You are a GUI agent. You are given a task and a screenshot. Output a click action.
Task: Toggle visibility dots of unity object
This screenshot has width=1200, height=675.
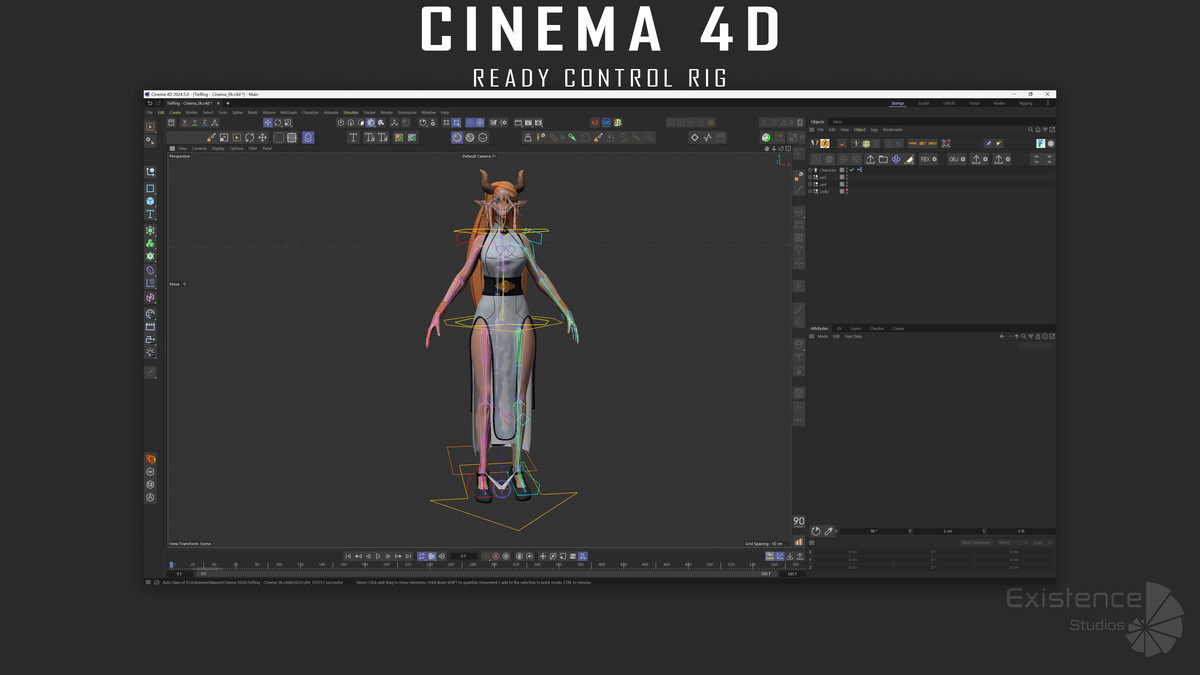tap(847, 191)
